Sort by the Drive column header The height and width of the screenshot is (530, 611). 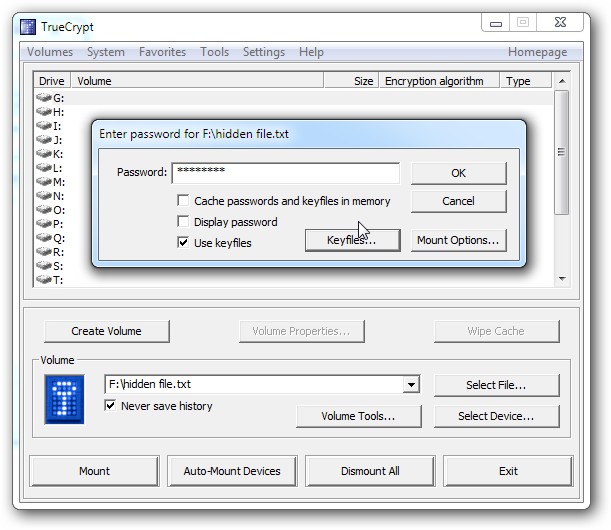[52, 81]
